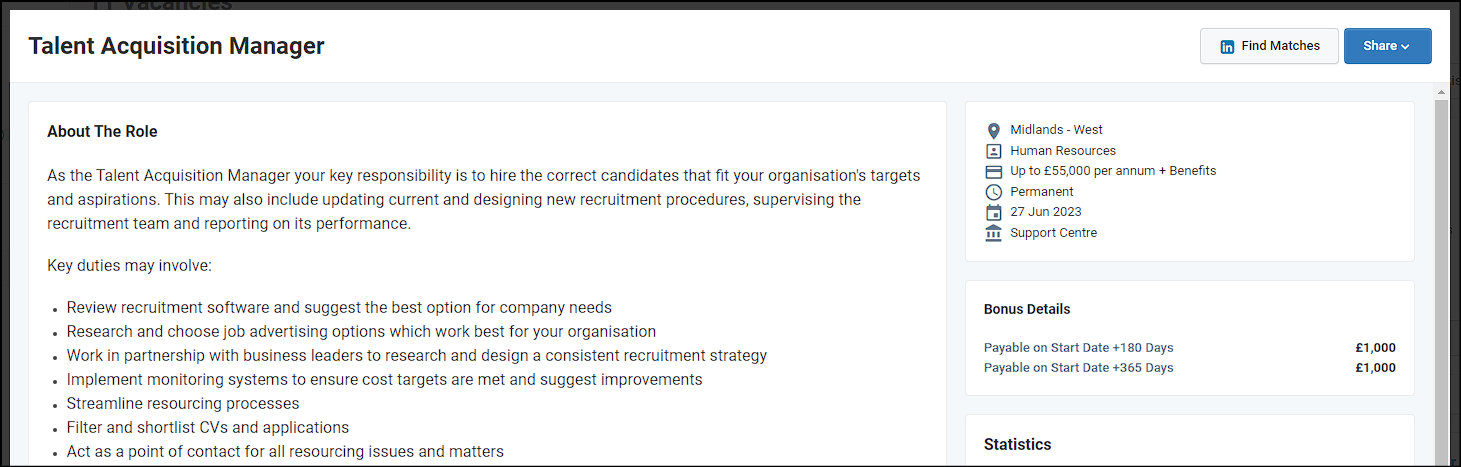Click the salary card icon beside £55,000
This screenshot has width=1461, height=467.
click(x=993, y=172)
